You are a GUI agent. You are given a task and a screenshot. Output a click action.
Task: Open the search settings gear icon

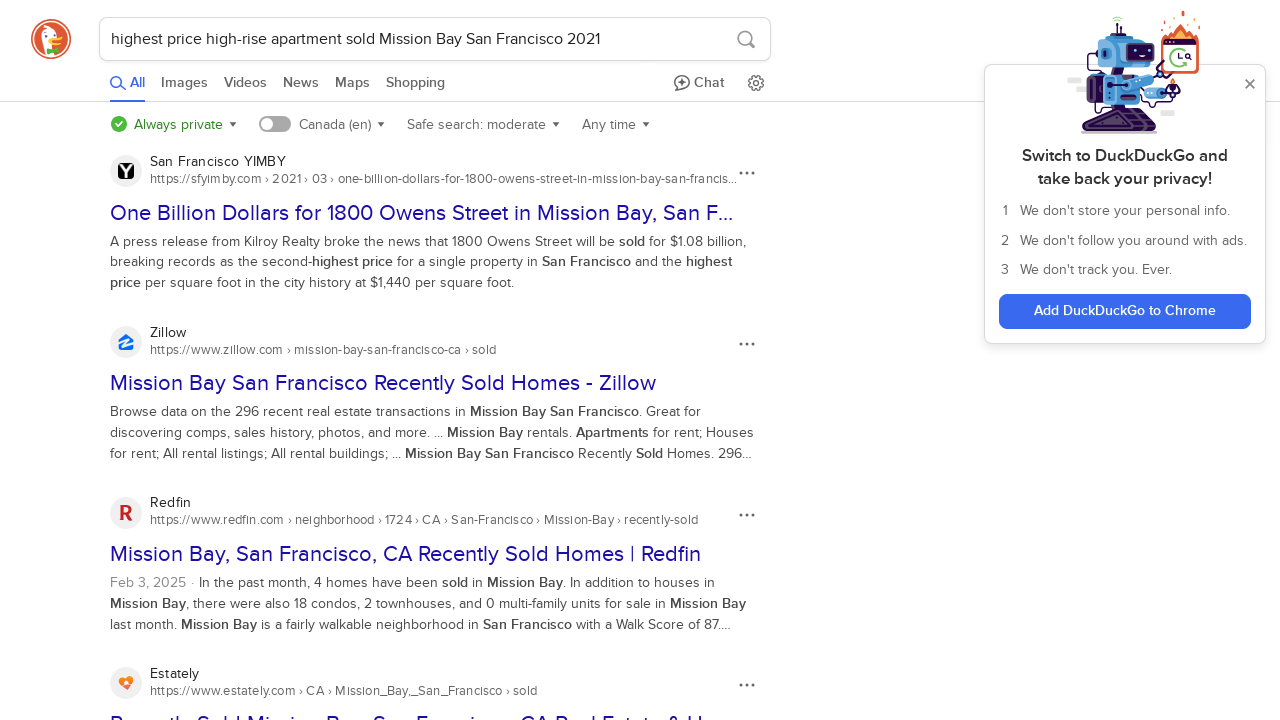(756, 83)
